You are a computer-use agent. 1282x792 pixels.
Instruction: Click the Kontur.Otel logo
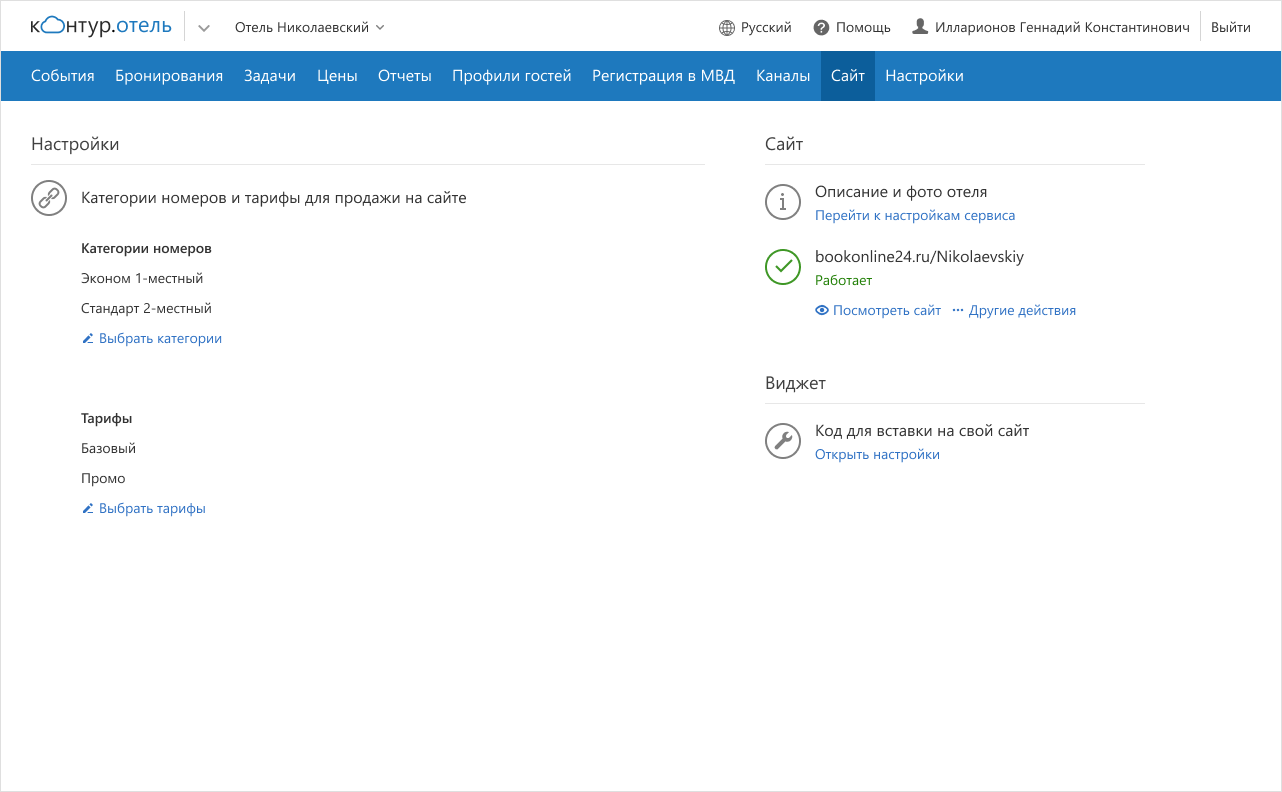[101, 27]
